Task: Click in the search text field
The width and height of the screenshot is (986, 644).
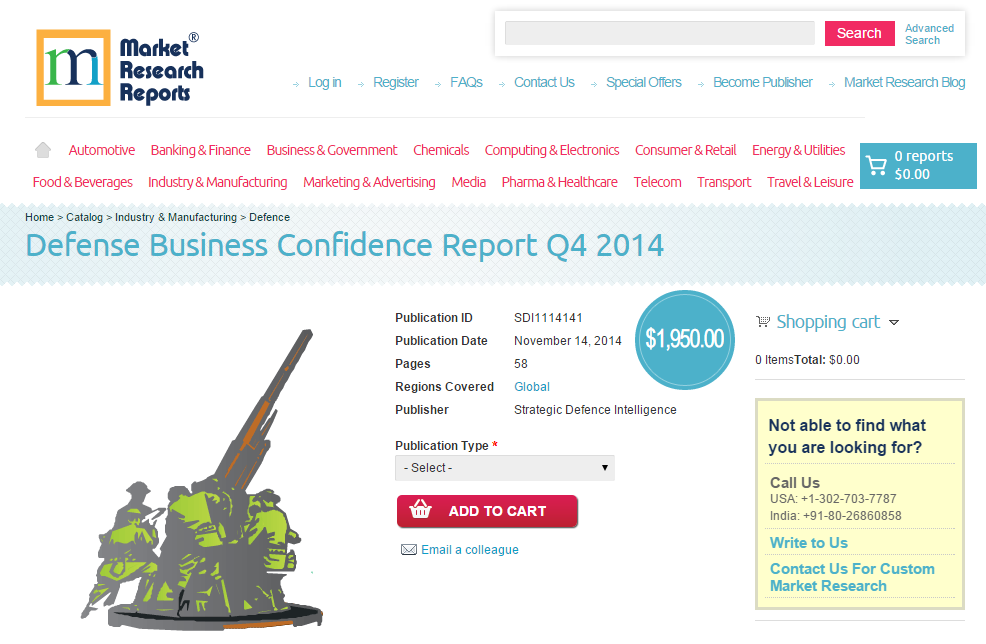Action: pos(659,33)
